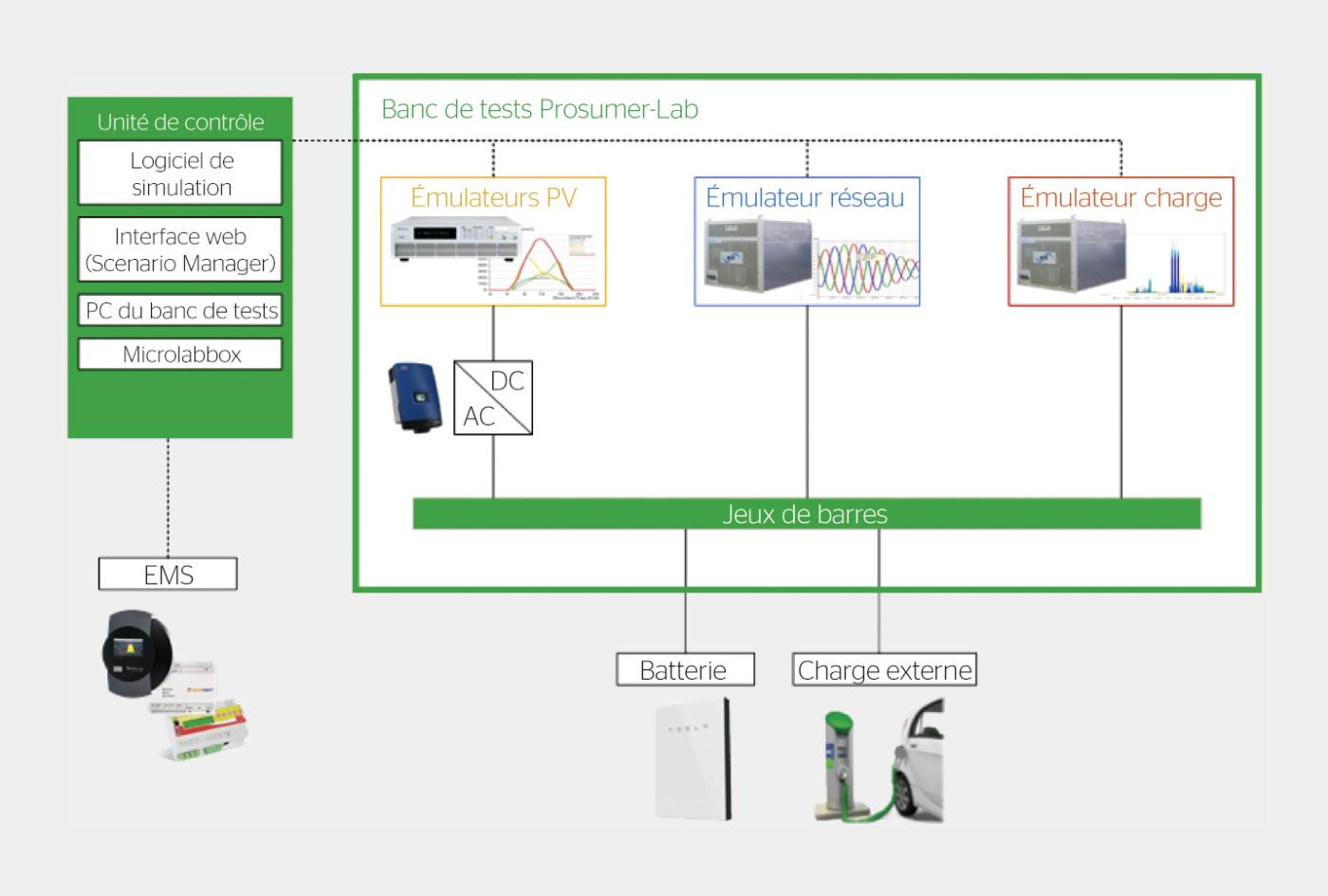Click the Batterie label
The image size is (1328, 896).
click(x=685, y=670)
